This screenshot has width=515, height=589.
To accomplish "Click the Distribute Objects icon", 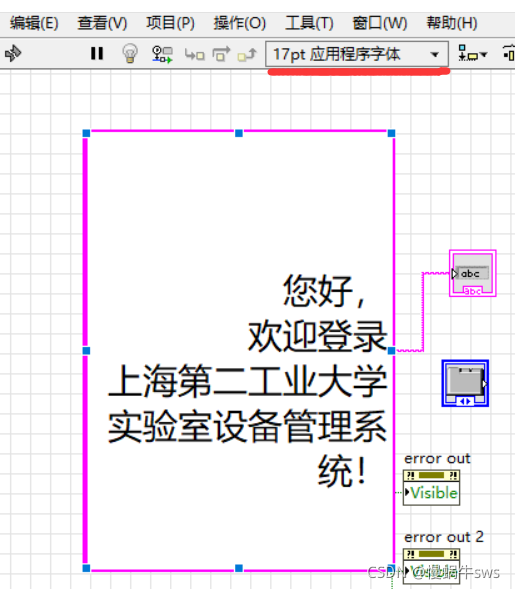I will pos(509,53).
